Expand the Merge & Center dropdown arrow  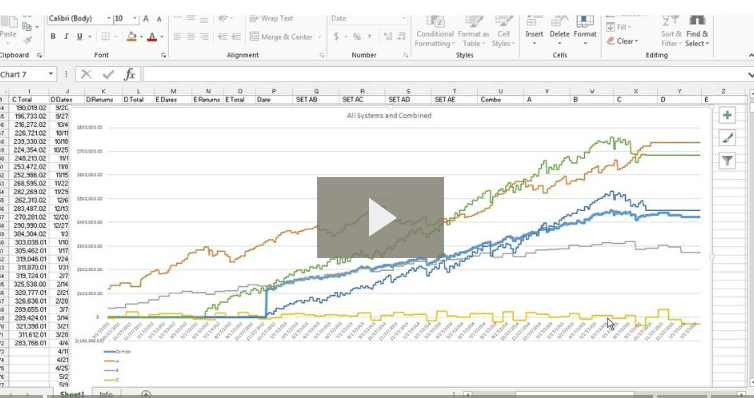point(320,37)
